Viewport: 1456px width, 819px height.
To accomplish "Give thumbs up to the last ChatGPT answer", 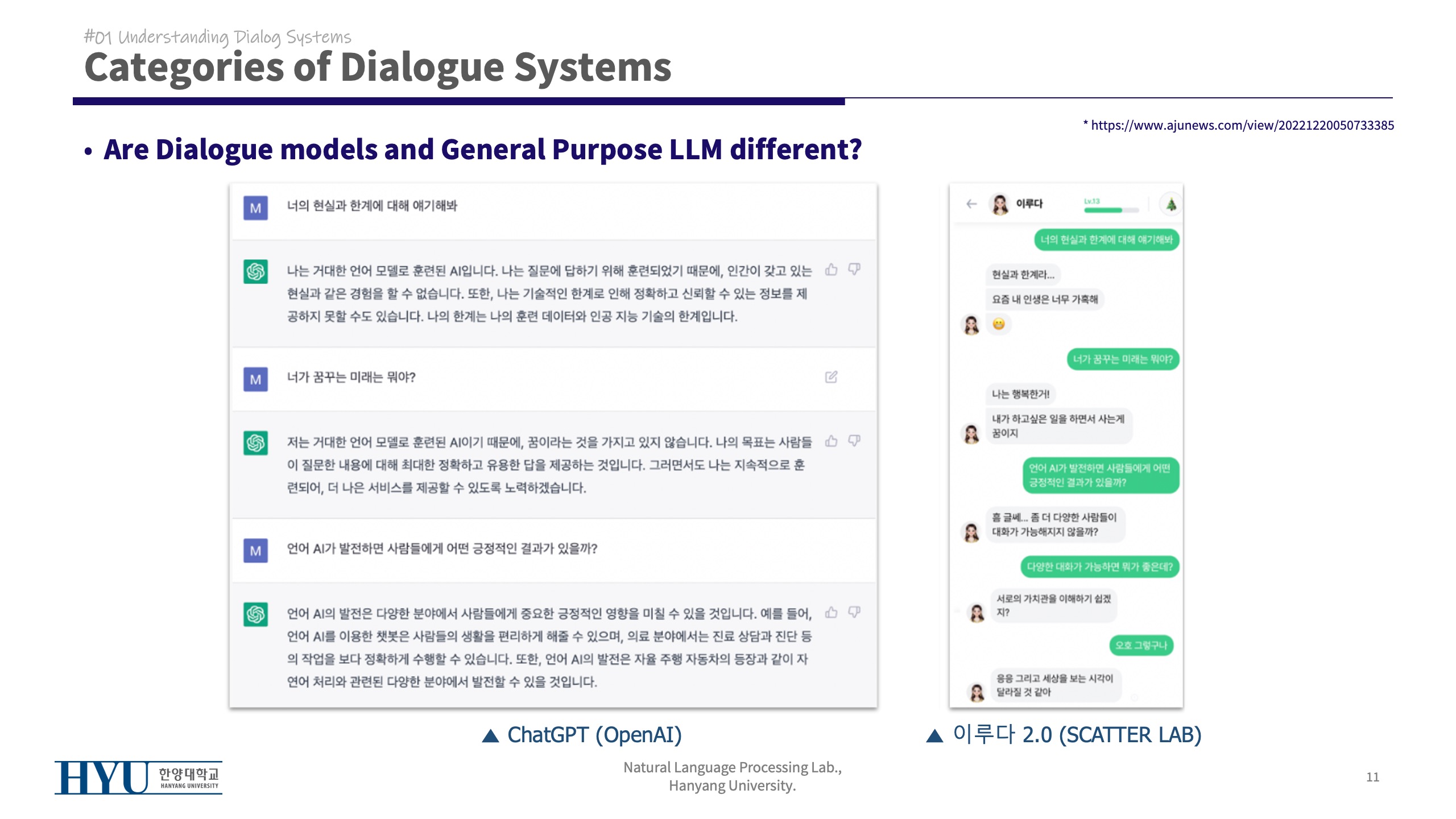I will point(832,613).
